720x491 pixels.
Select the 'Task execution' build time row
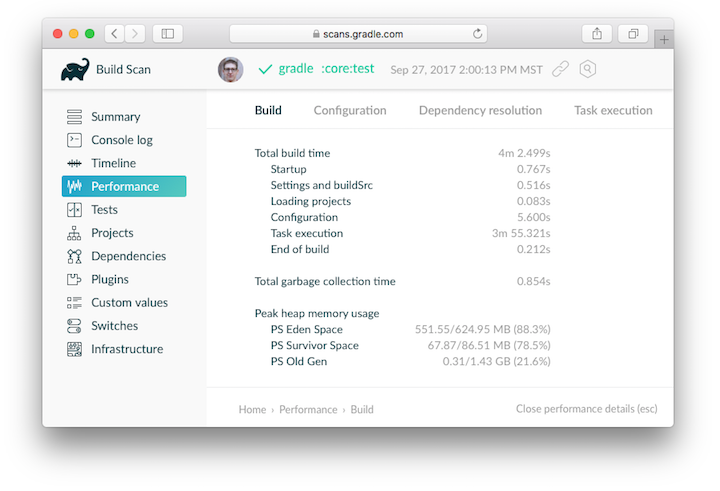click(x=410, y=233)
